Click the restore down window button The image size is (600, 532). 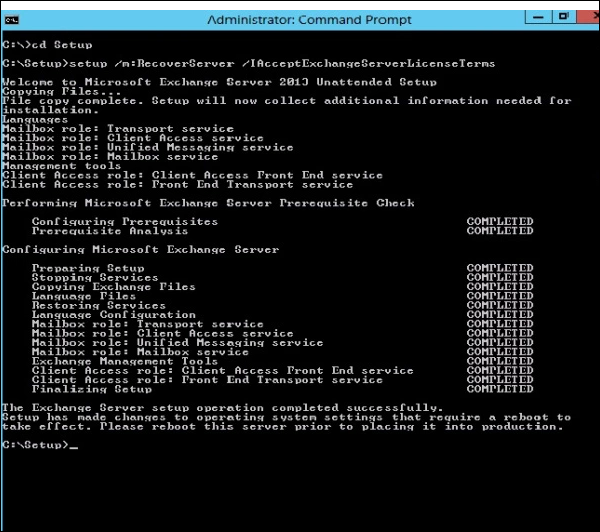pos(564,17)
